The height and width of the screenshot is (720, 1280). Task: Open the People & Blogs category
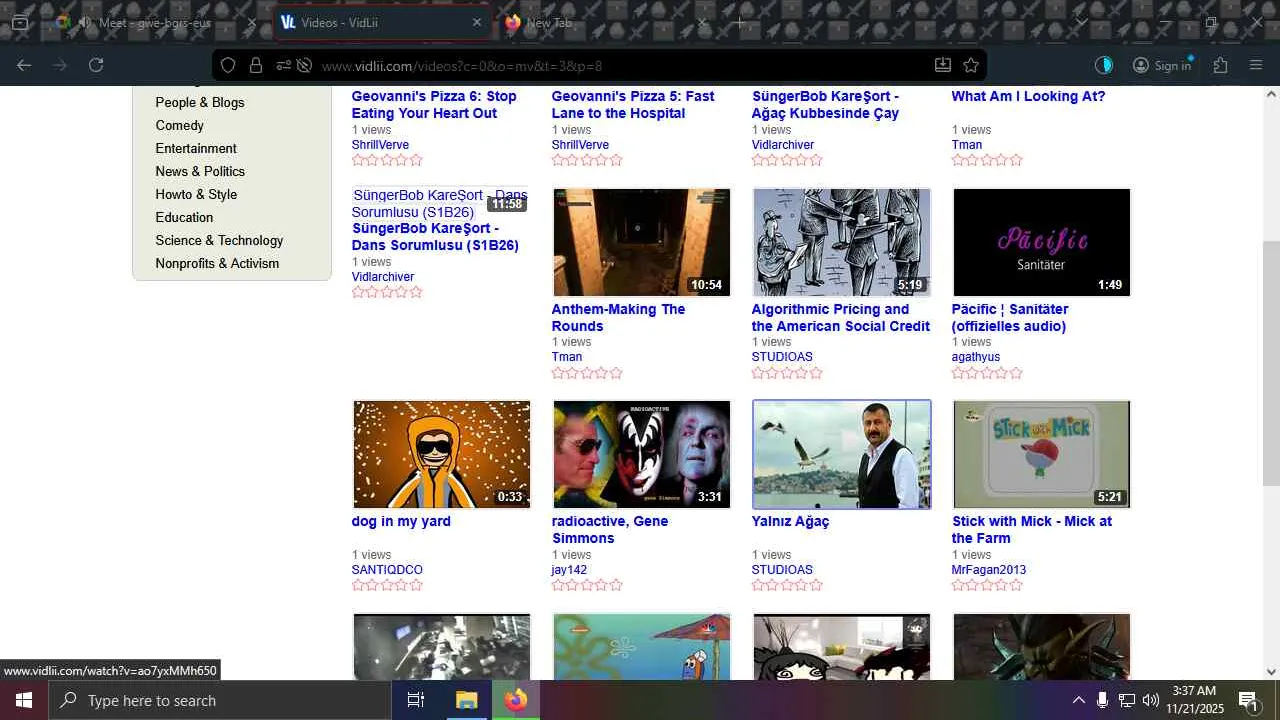click(x=200, y=102)
